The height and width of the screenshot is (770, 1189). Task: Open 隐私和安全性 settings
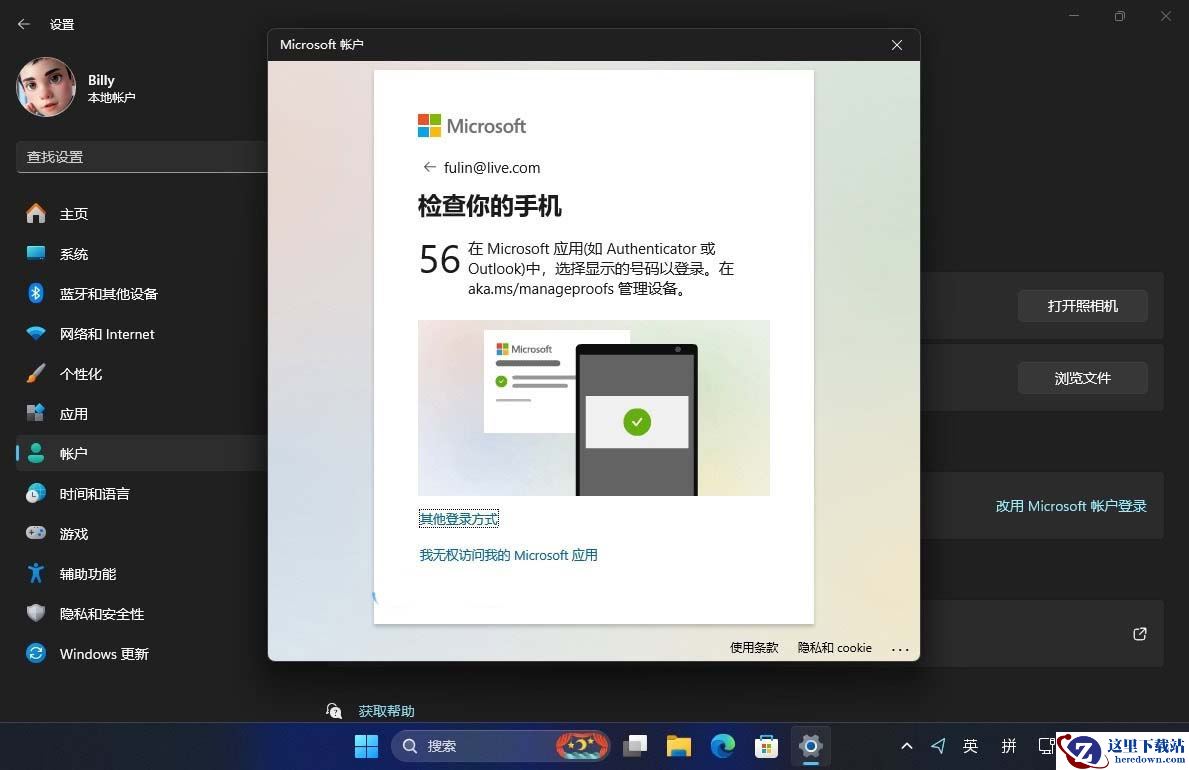(142, 614)
